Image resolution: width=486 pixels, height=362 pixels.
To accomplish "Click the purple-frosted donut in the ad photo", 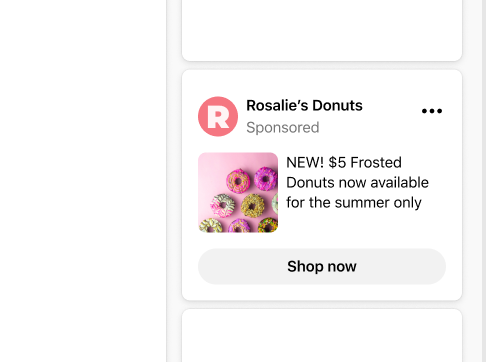I will coord(266,179).
